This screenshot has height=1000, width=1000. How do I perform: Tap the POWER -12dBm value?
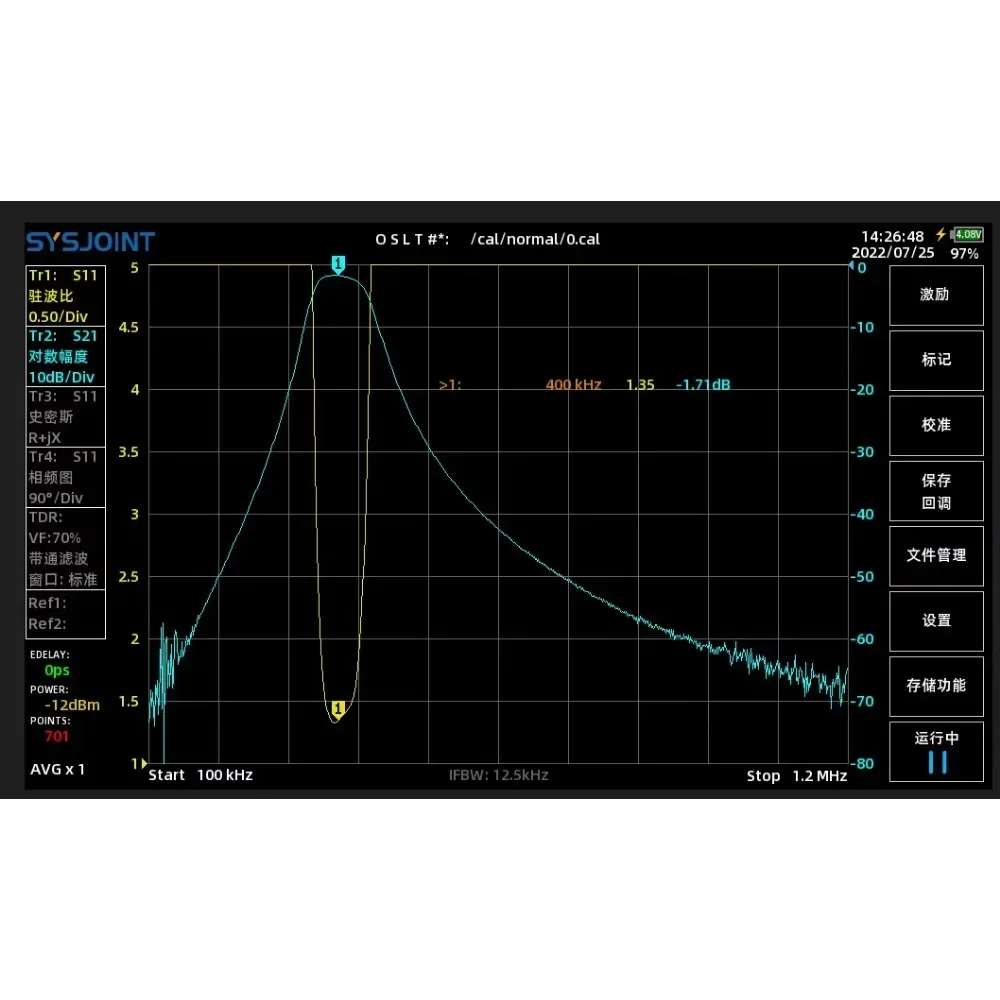click(x=72, y=705)
